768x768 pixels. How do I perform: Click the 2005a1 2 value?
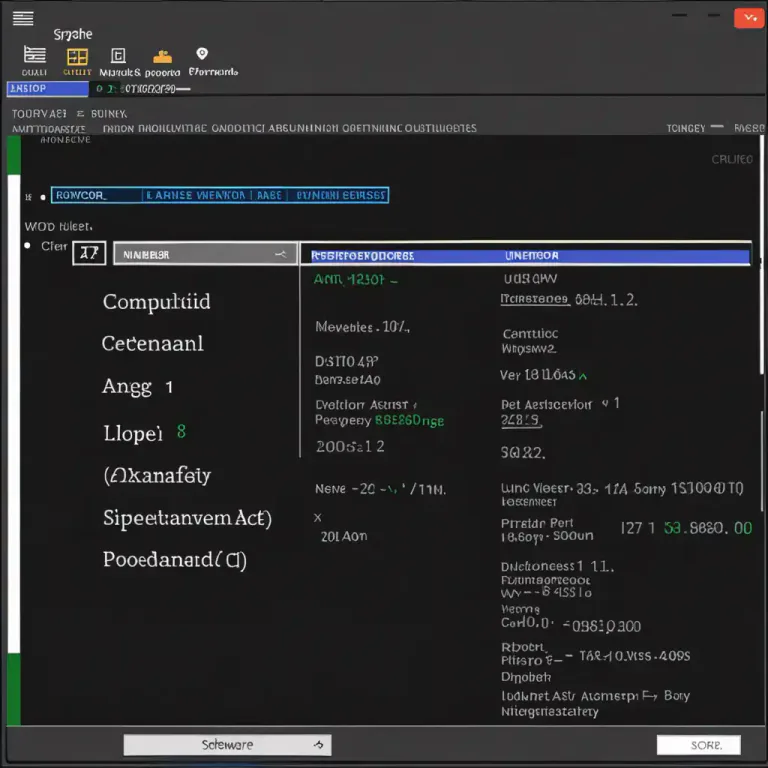click(x=350, y=446)
